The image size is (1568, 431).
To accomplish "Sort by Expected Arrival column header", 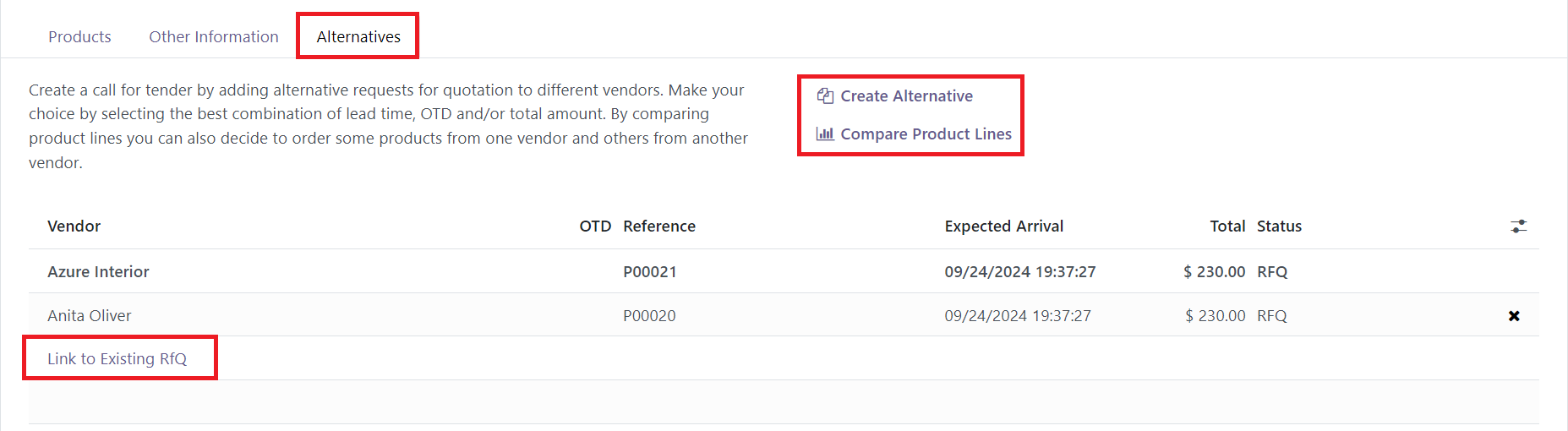I will (x=1004, y=226).
